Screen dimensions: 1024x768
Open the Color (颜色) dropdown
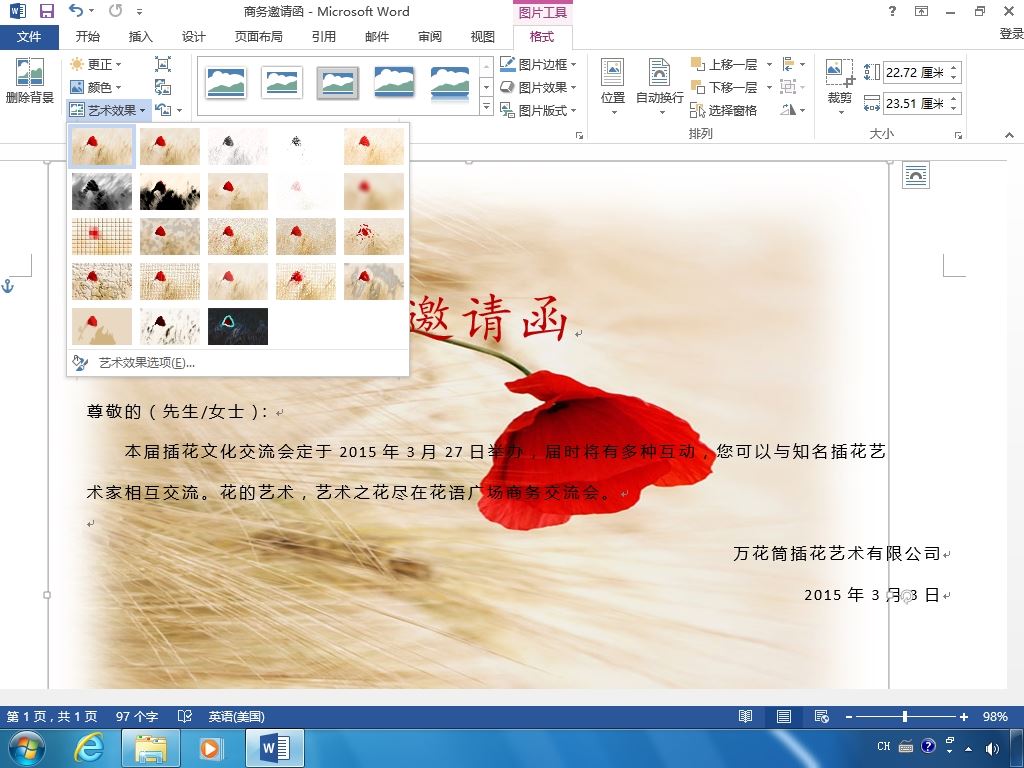click(x=95, y=87)
